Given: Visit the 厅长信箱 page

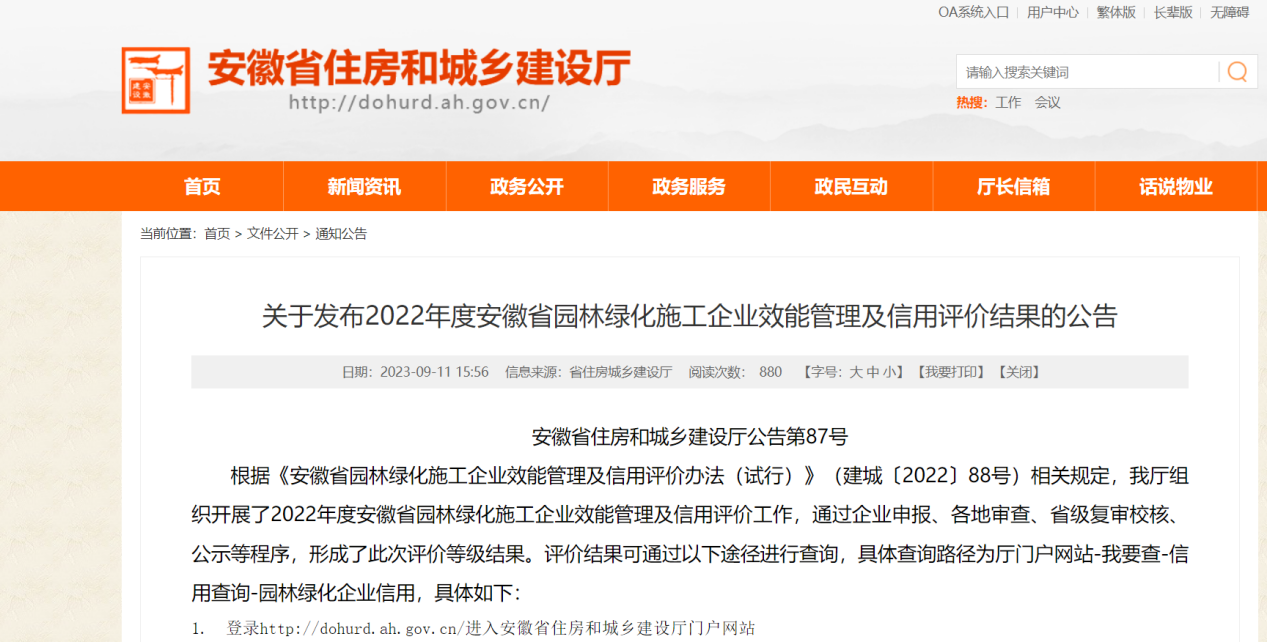Looking at the screenshot, I should tap(1013, 186).
